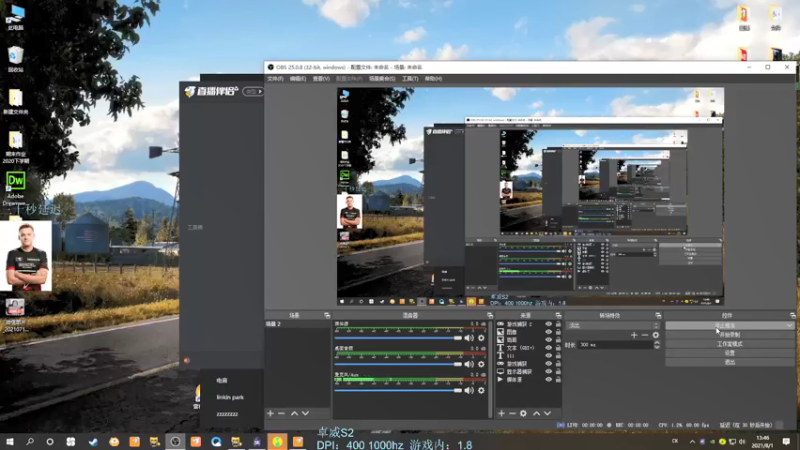Viewport: 800px width, 450px height.
Task: Click the 开始录制 start recording button
Action: pos(730,335)
